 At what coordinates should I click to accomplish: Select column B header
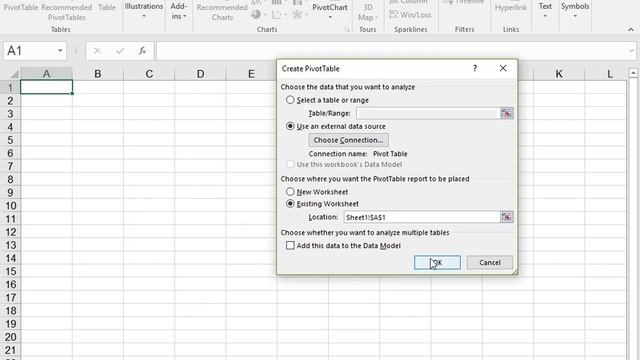coord(98,74)
